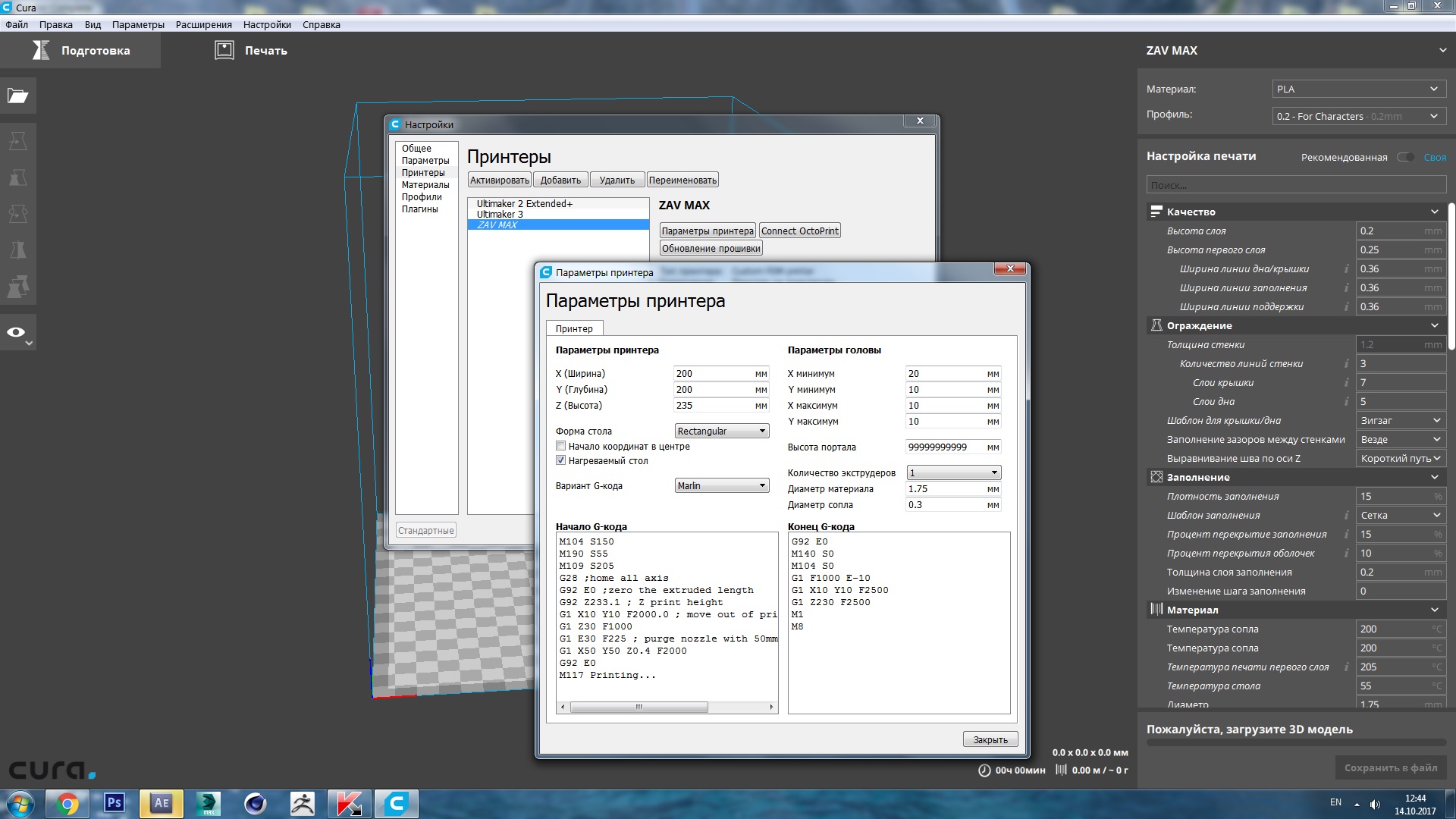Switch to the Печать tab
This screenshot has height=819, width=1456.
(251, 51)
